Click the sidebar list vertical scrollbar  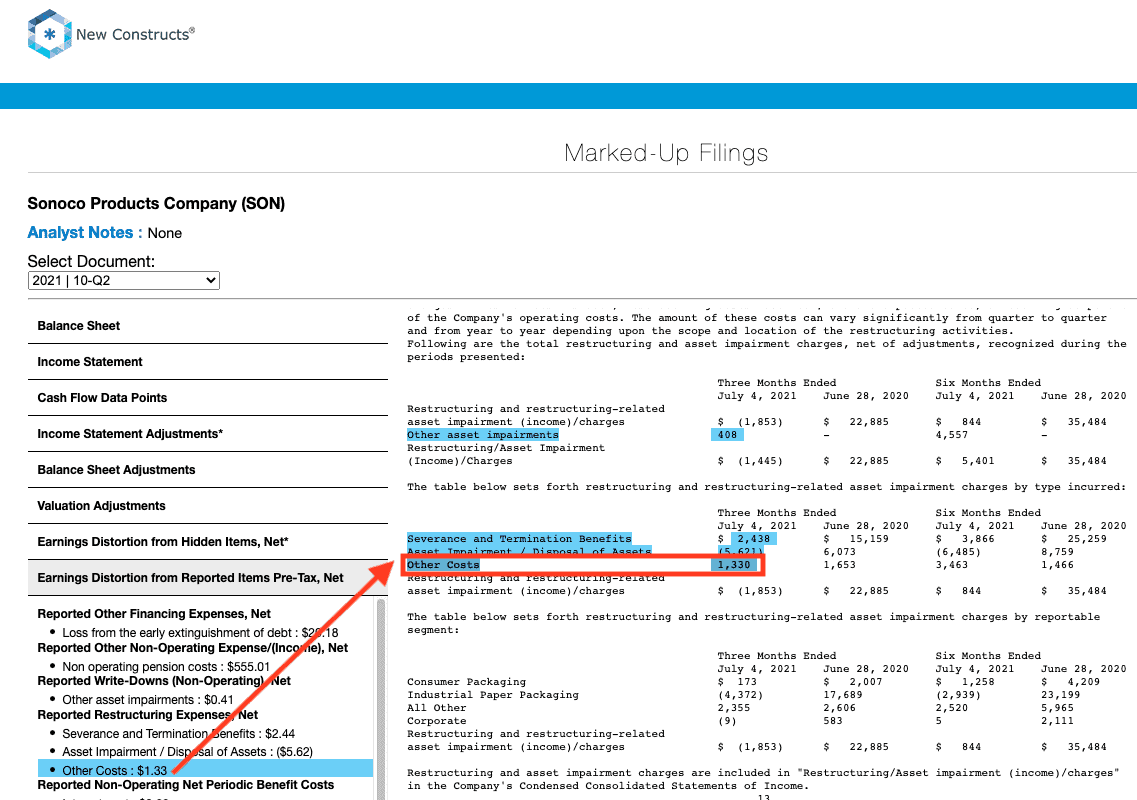[x=381, y=699]
